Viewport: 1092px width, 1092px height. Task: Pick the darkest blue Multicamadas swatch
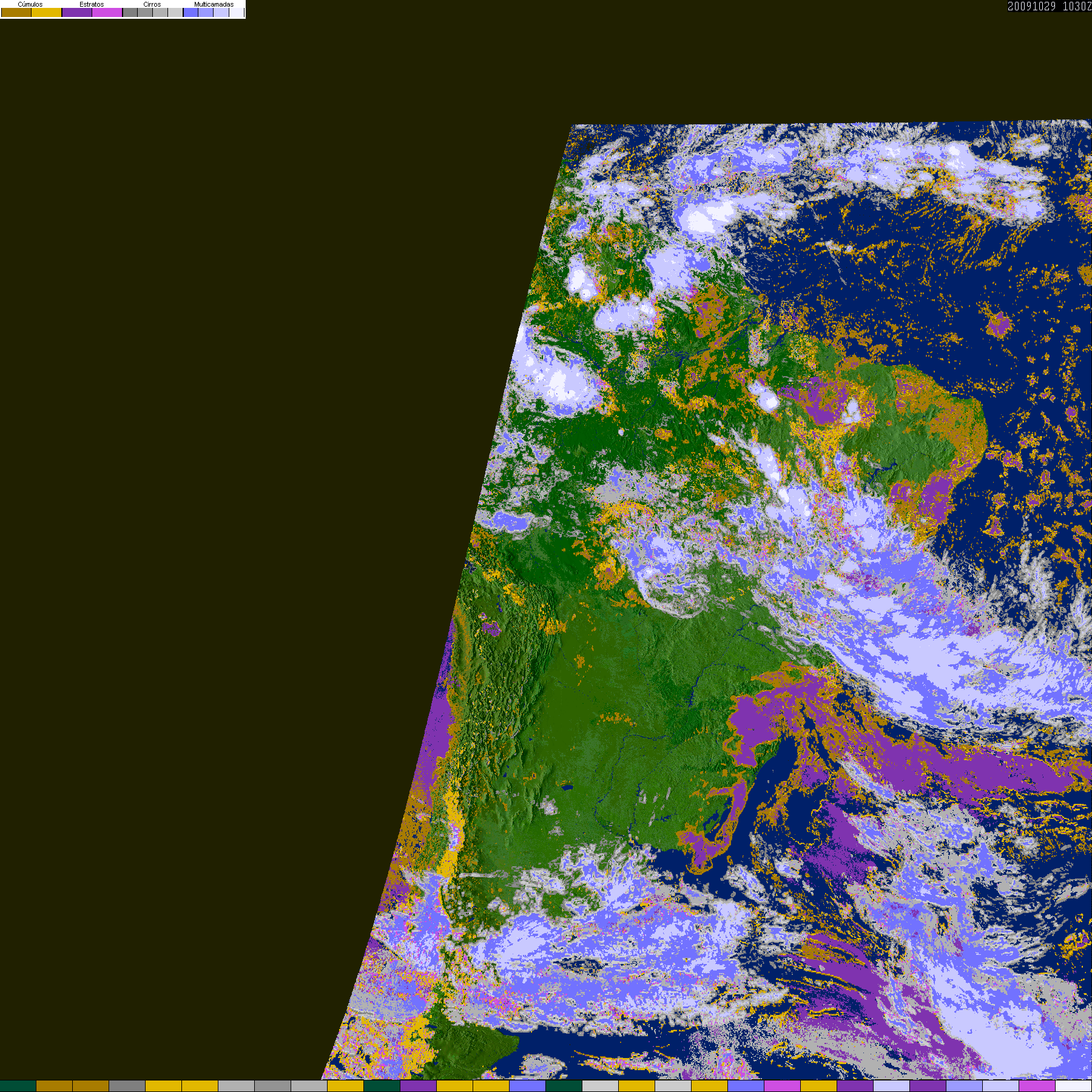191,12
